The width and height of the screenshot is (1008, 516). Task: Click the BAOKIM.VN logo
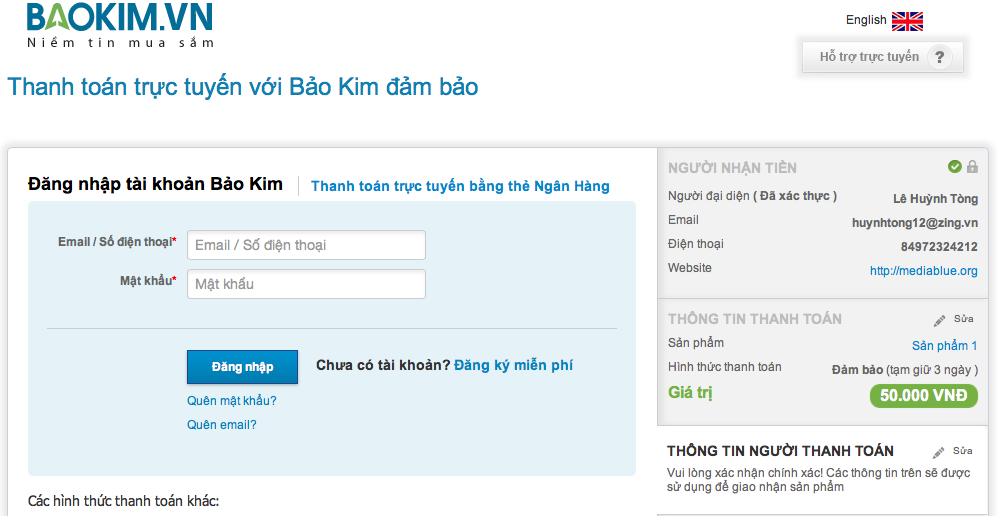120,25
